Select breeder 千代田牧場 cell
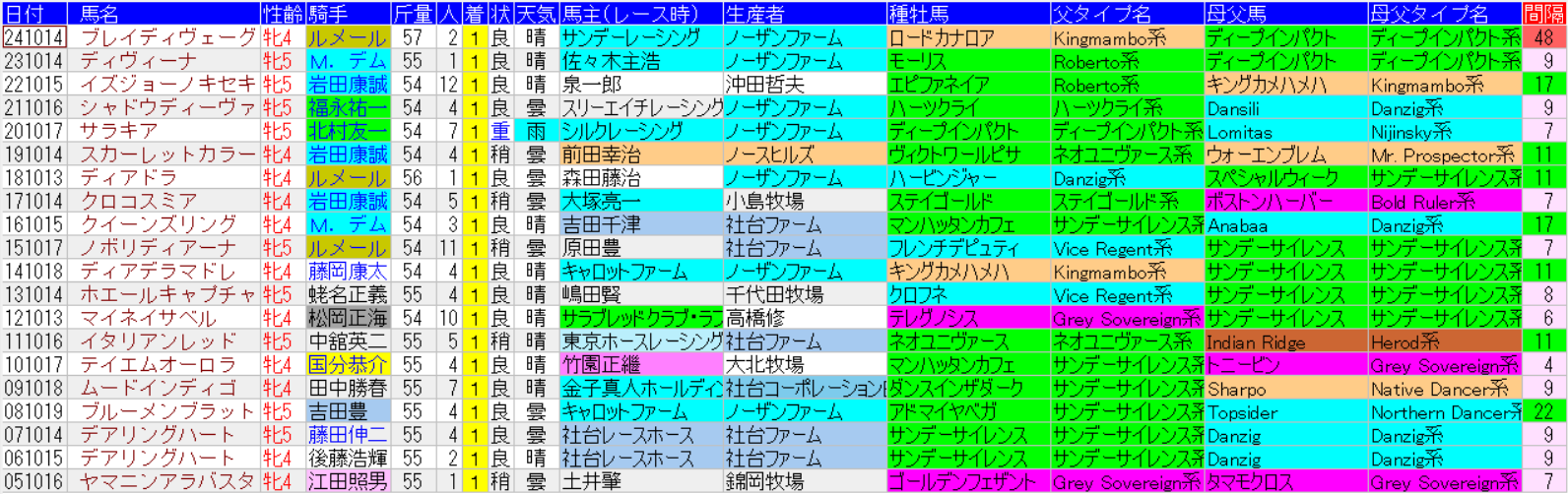This screenshot has height=494, width=1568. (x=805, y=295)
